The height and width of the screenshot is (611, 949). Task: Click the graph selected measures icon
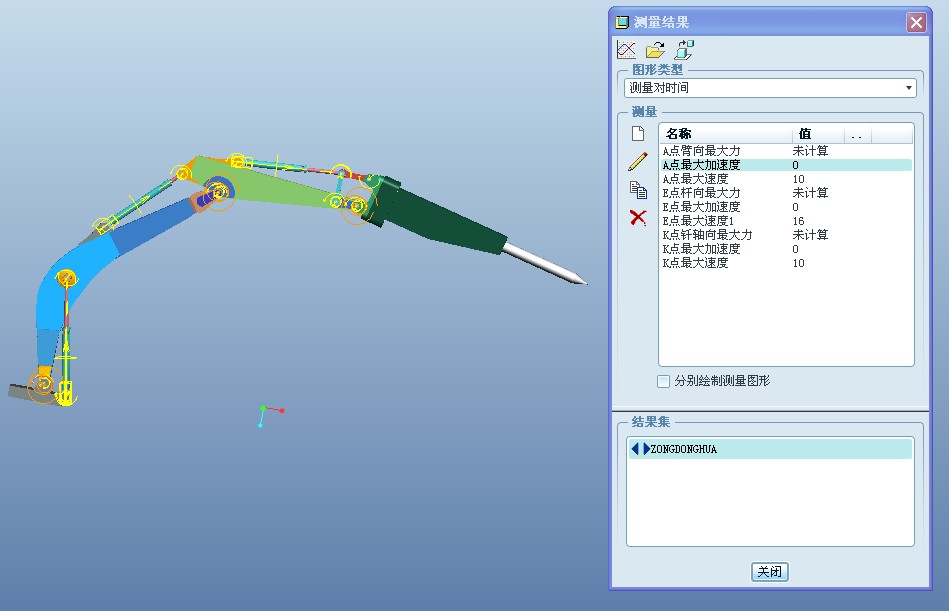click(626, 50)
